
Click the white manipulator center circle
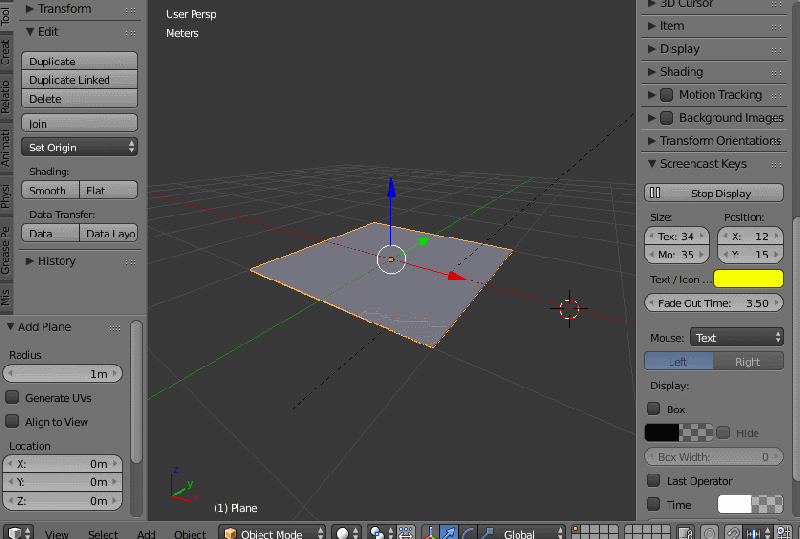coord(391,259)
